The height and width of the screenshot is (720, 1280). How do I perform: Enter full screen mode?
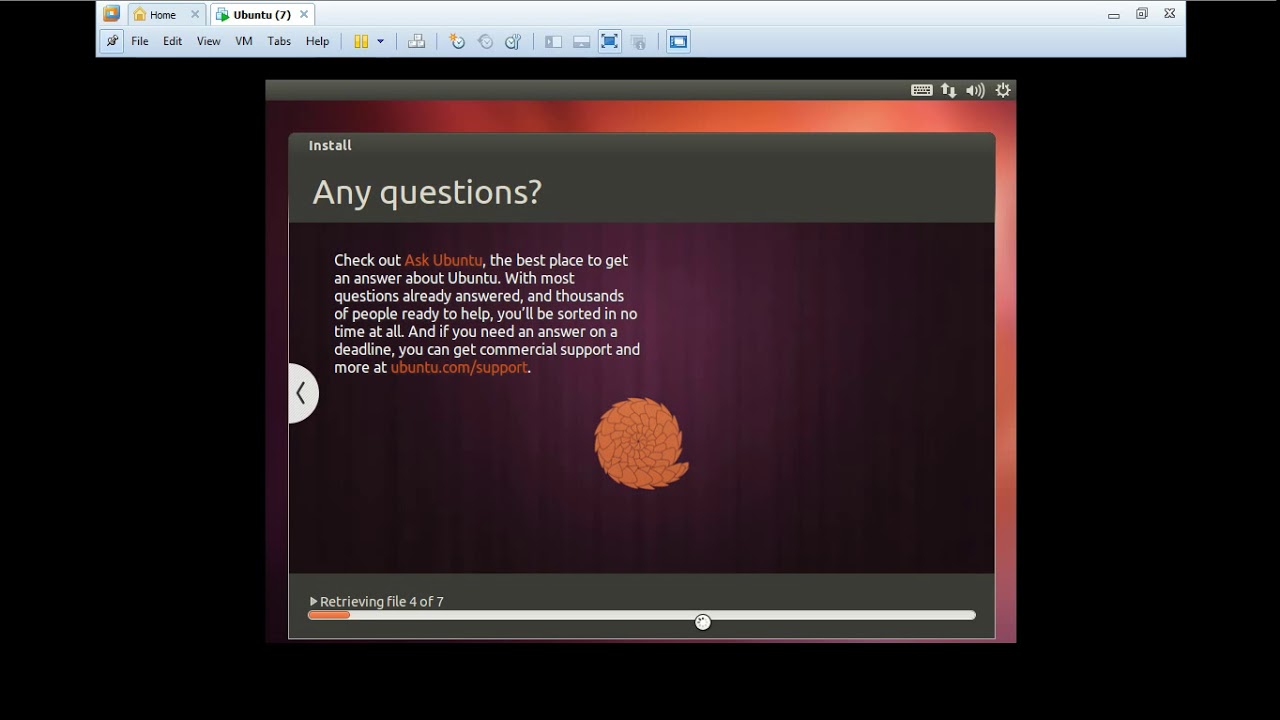pos(609,41)
